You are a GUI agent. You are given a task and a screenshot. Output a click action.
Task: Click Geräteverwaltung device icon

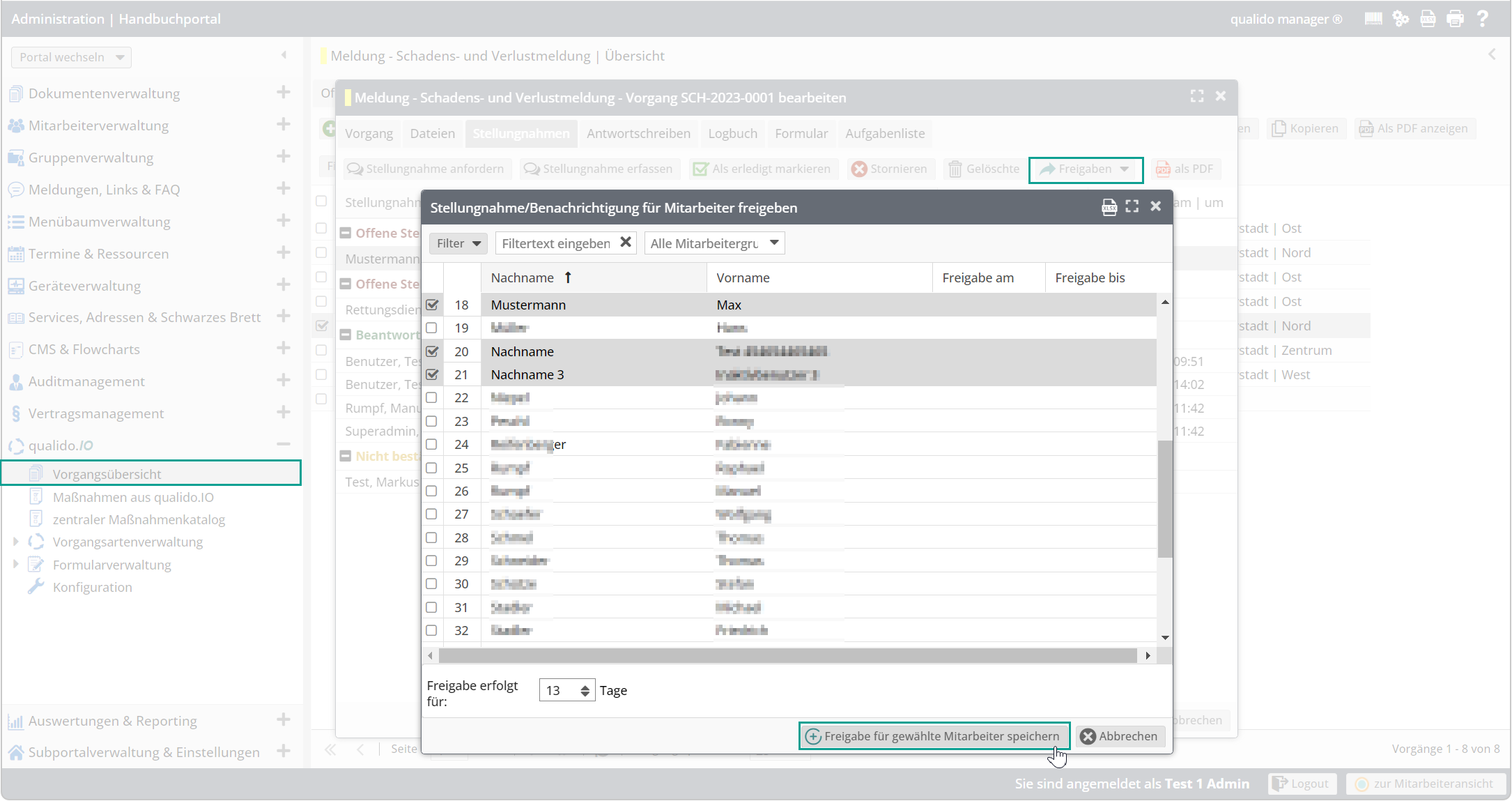pyautogui.click(x=15, y=286)
